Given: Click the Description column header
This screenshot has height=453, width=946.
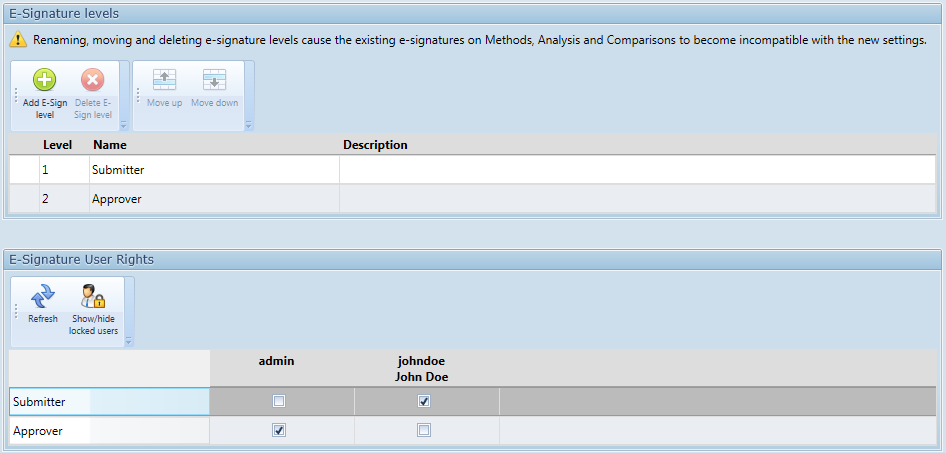Looking at the screenshot, I should (637, 145).
